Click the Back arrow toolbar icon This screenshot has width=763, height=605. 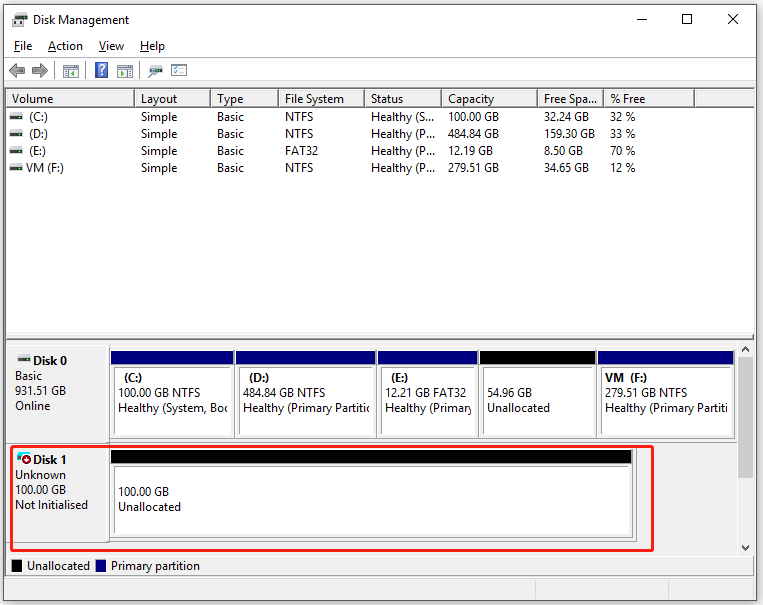(17, 71)
